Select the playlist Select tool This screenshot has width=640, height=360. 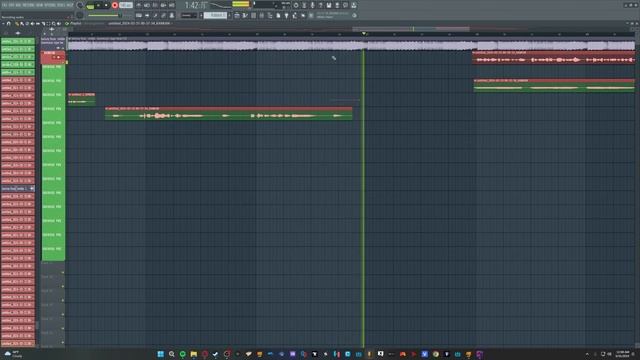pyautogui.click(x=49, y=23)
